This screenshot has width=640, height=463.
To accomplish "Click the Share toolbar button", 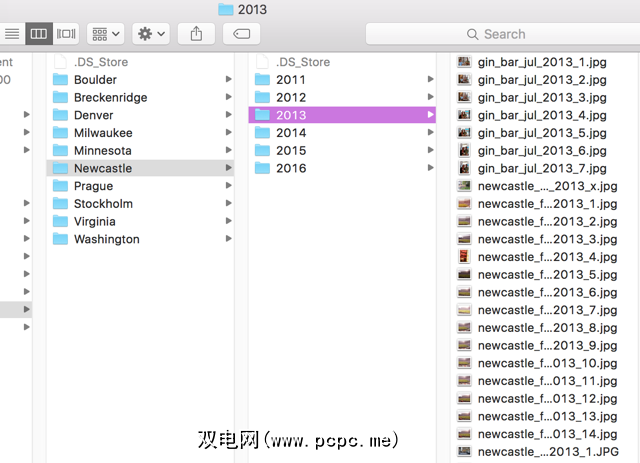I will tap(196, 33).
